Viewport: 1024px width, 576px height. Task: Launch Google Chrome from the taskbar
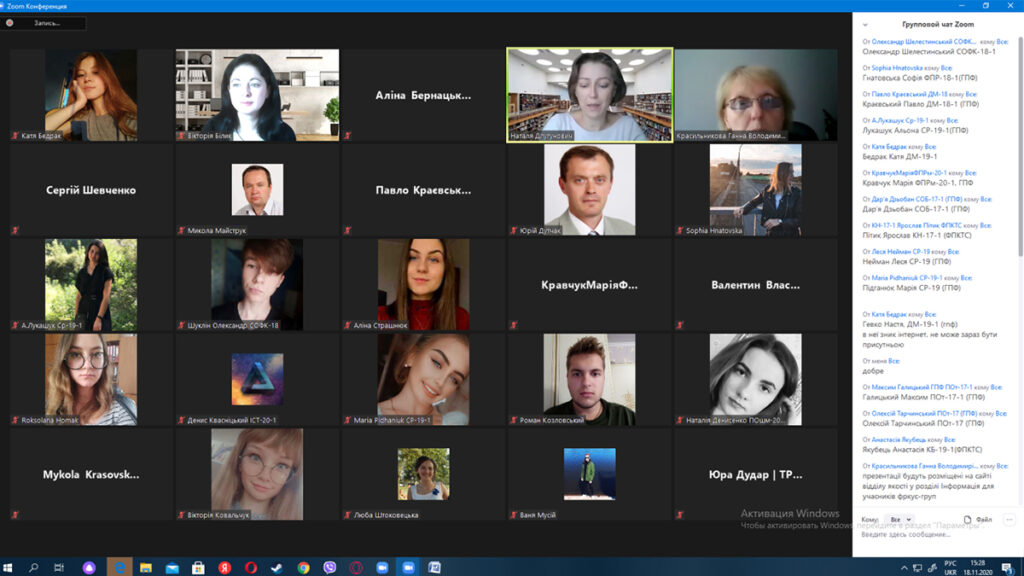pyautogui.click(x=303, y=567)
